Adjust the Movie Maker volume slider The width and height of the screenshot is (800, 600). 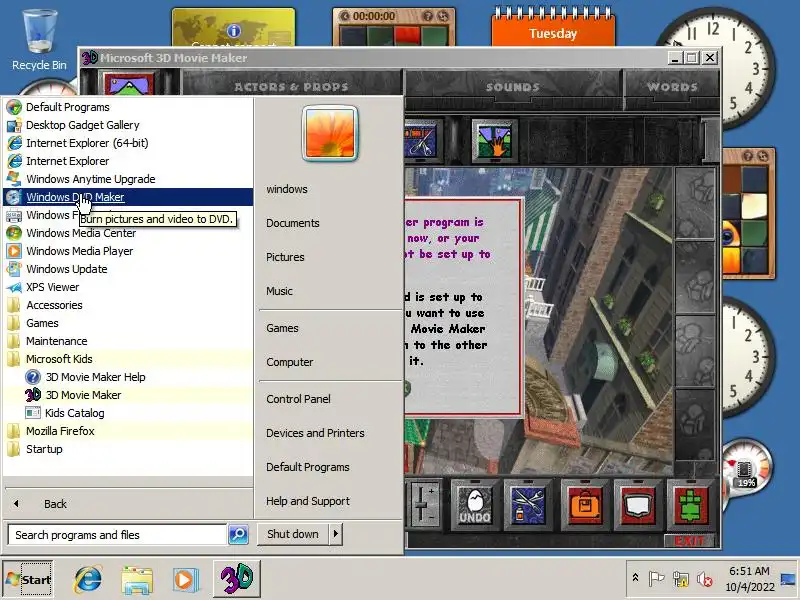click(x=422, y=504)
